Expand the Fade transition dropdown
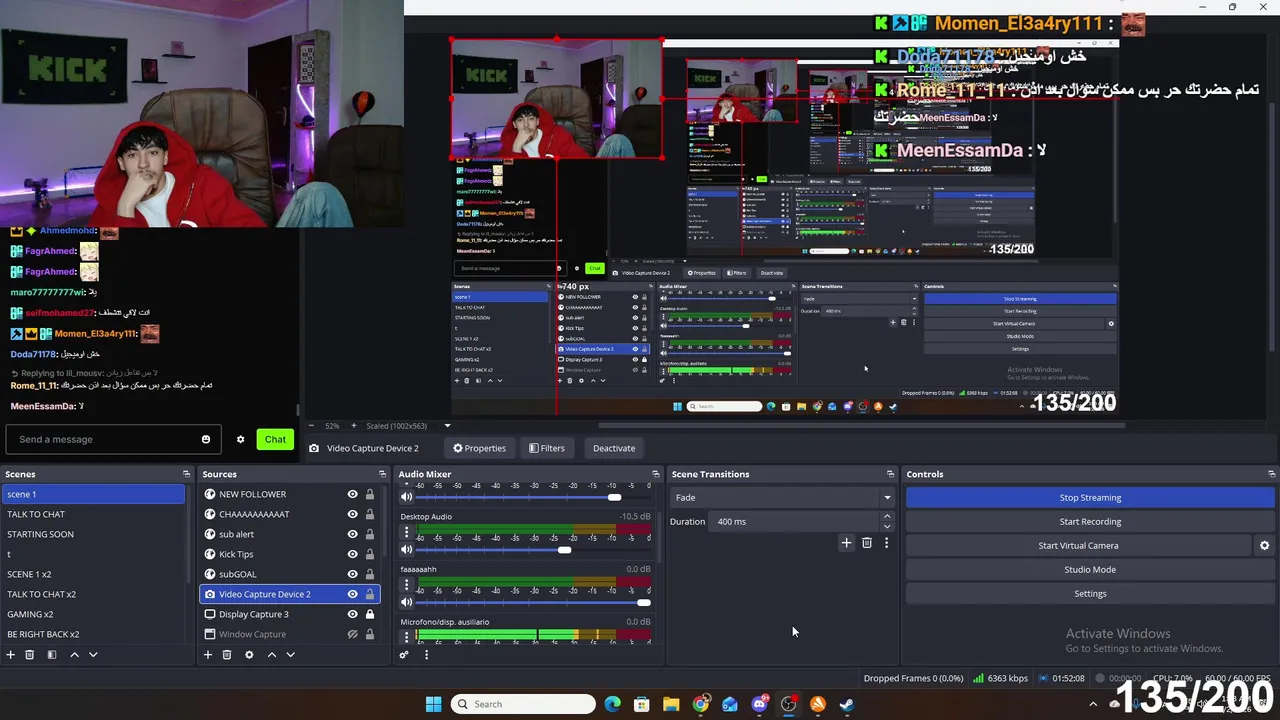 [x=886, y=497]
